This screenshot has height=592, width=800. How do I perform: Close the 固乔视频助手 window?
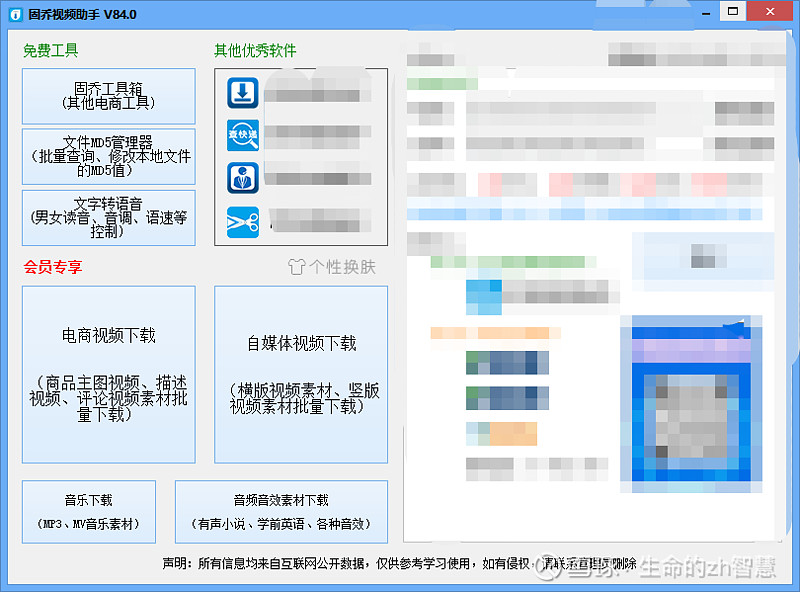[770, 11]
